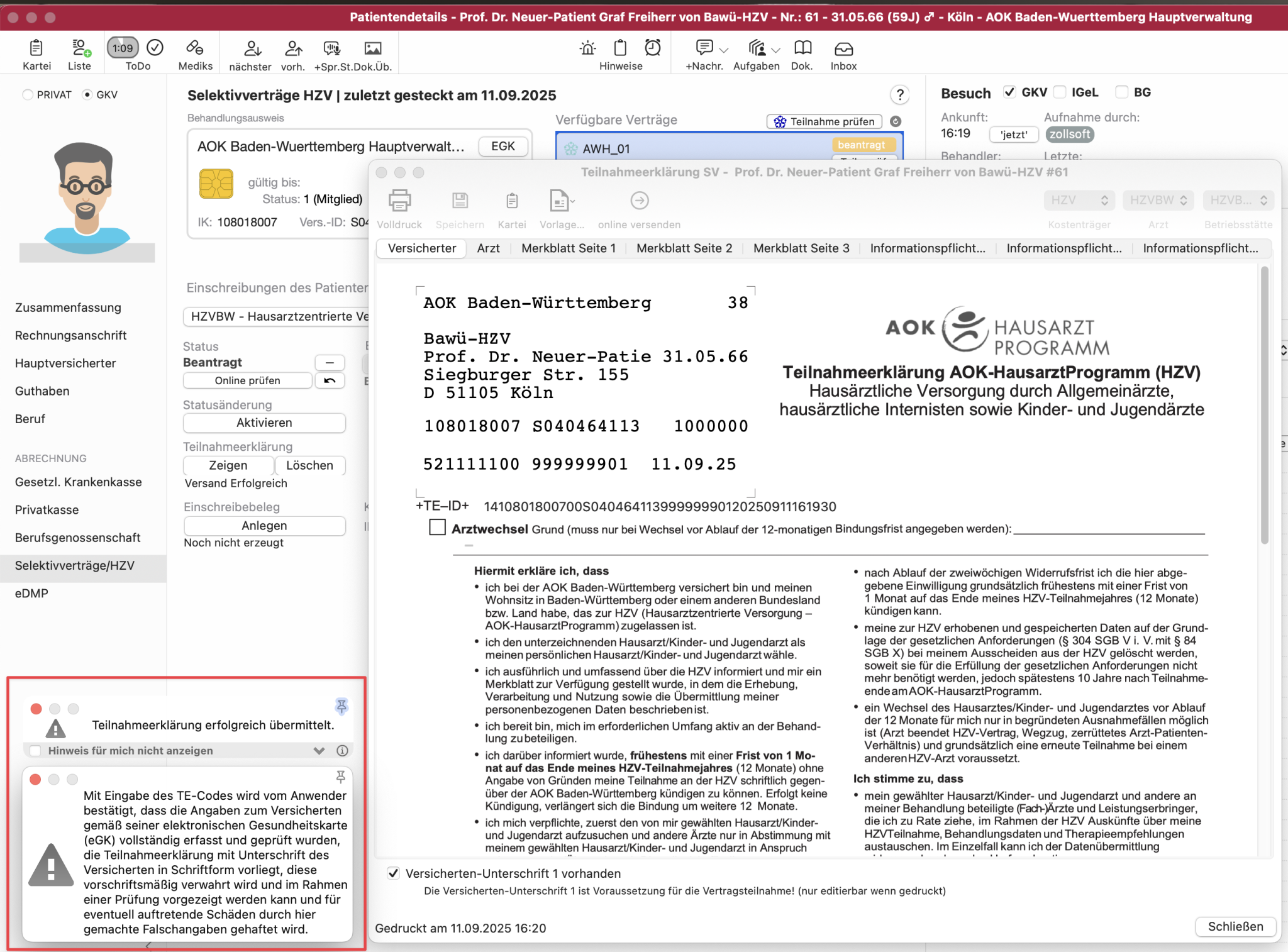Image resolution: width=1288 pixels, height=952 pixels.
Task: Click Löschen under Teilnahmeerklärung
Action: click(x=309, y=465)
